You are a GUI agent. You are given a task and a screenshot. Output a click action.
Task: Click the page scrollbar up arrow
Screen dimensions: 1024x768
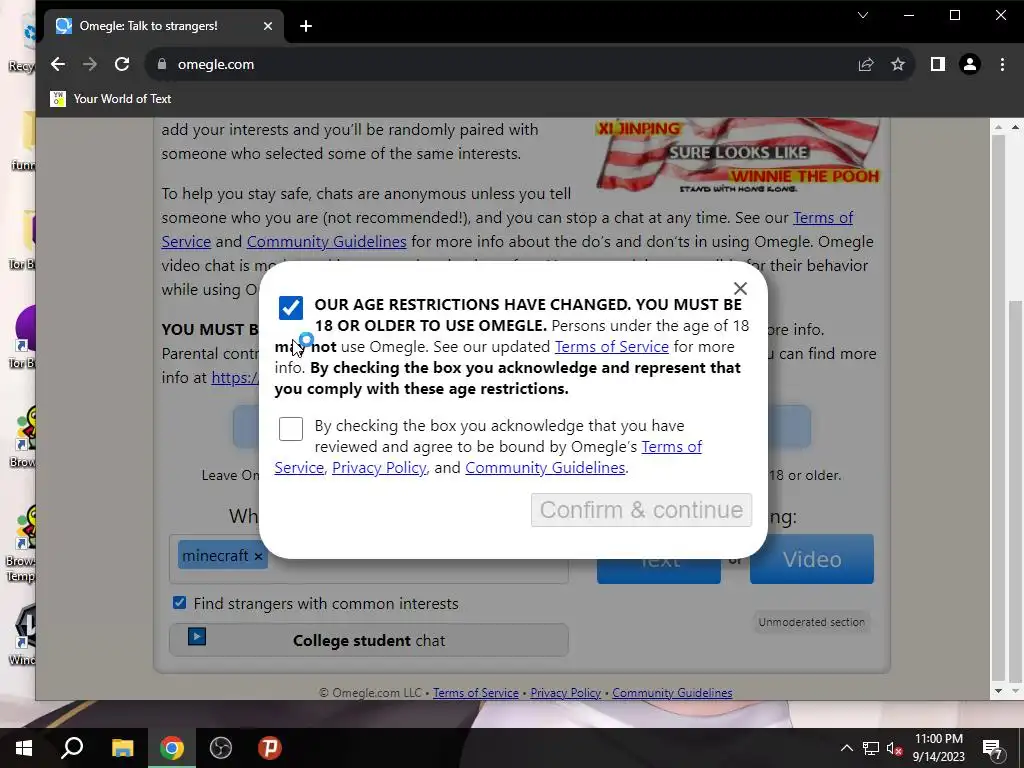click(x=998, y=127)
